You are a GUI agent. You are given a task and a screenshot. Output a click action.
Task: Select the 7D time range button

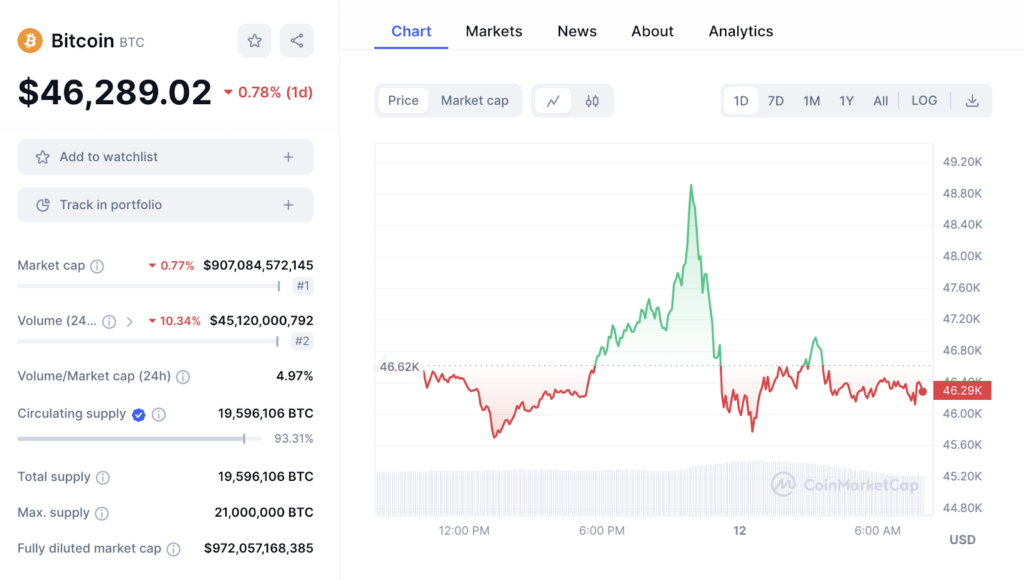tap(776, 101)
